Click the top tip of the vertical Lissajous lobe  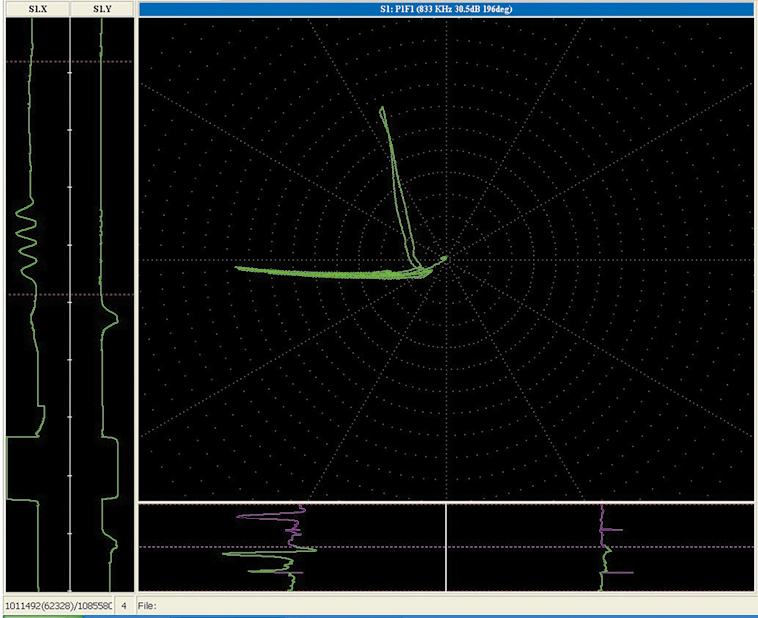click(x=382, y=108)
